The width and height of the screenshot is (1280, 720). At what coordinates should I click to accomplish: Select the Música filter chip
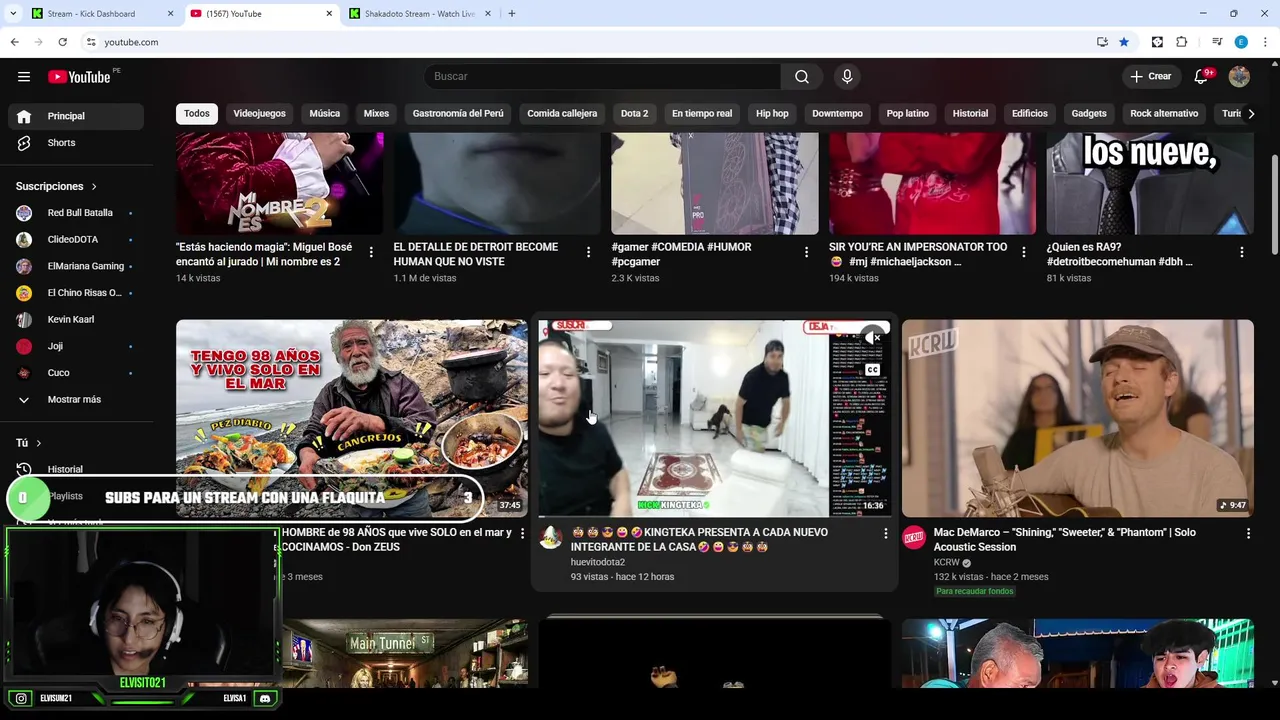click(x=324, y=114)
